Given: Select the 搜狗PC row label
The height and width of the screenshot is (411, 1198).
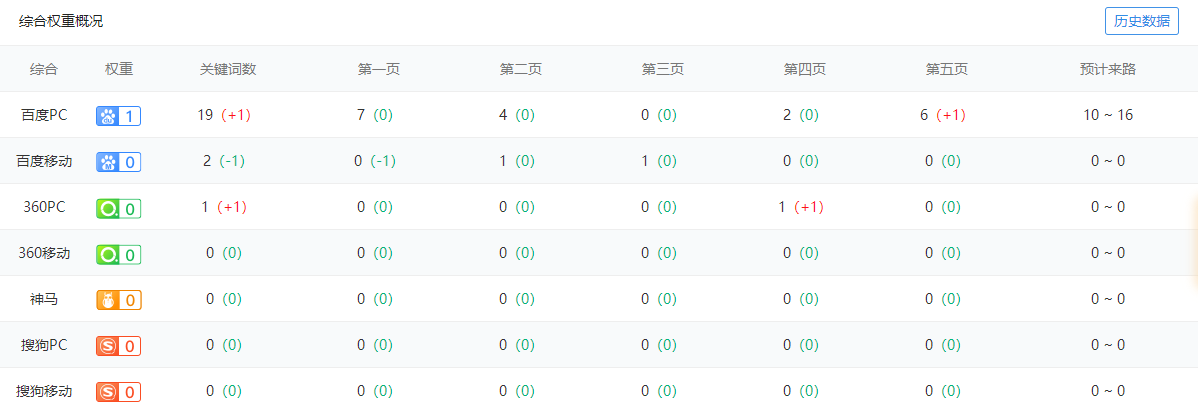Looking at the screenshot, I should point(44,345).
